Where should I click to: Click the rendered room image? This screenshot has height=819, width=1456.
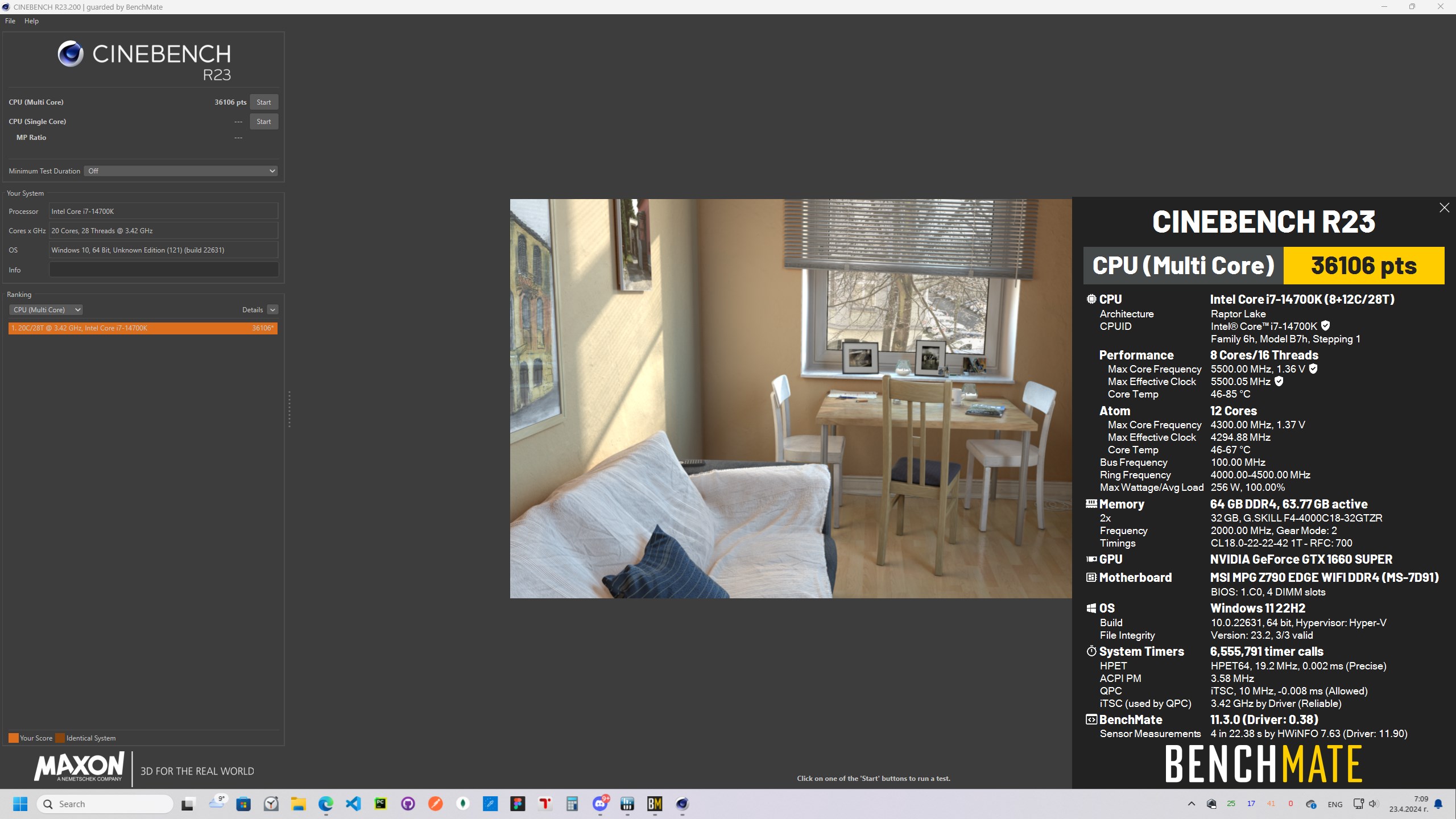click(791, 398)
